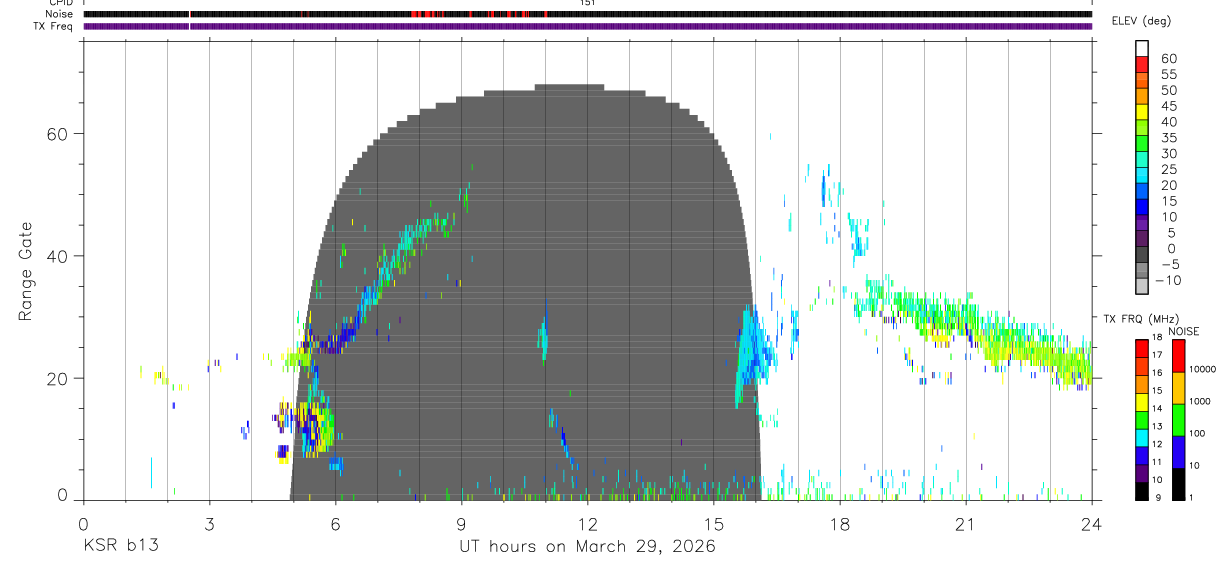Screen dimensions: 1228x567
Task: Click the x-axis tick label '15'
Action: click(x=713, y=523)
